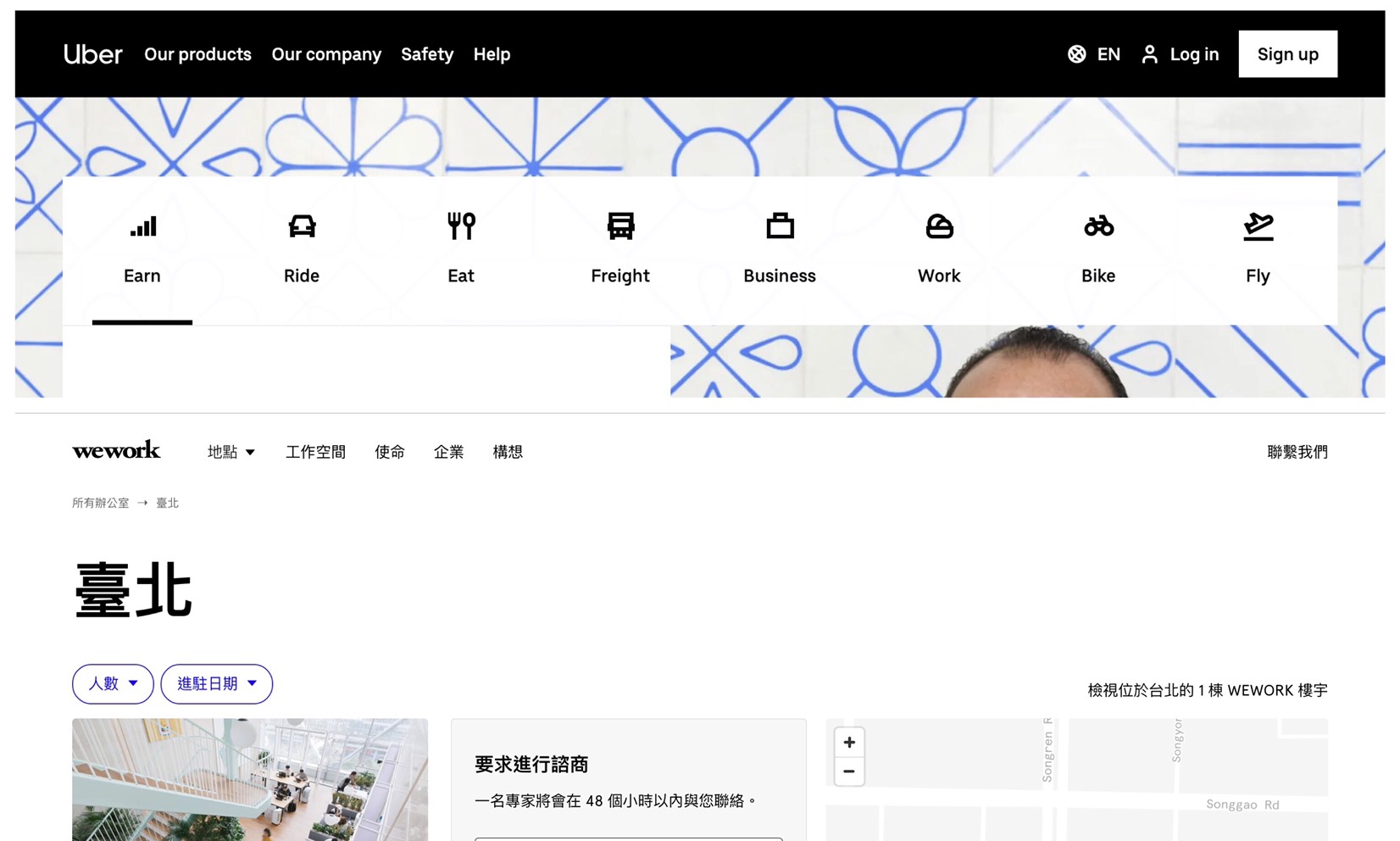Switch to the Work tab label

939,276
